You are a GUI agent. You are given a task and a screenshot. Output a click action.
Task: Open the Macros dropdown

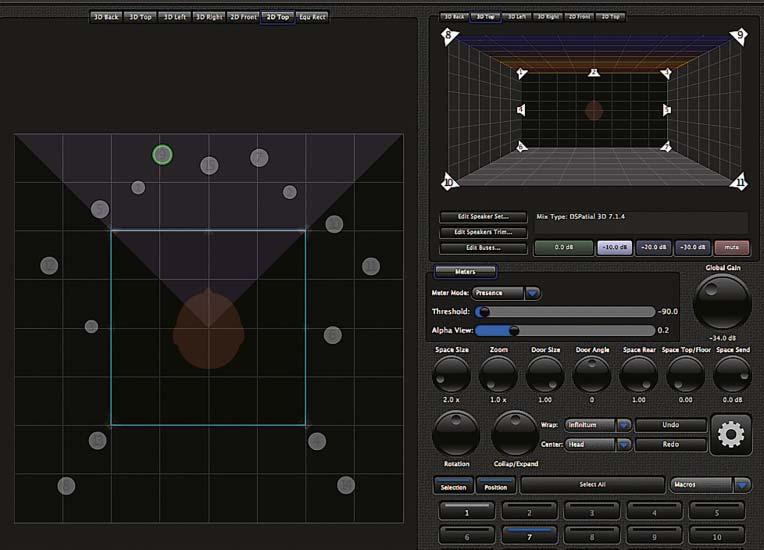click(x=711, y=485)
